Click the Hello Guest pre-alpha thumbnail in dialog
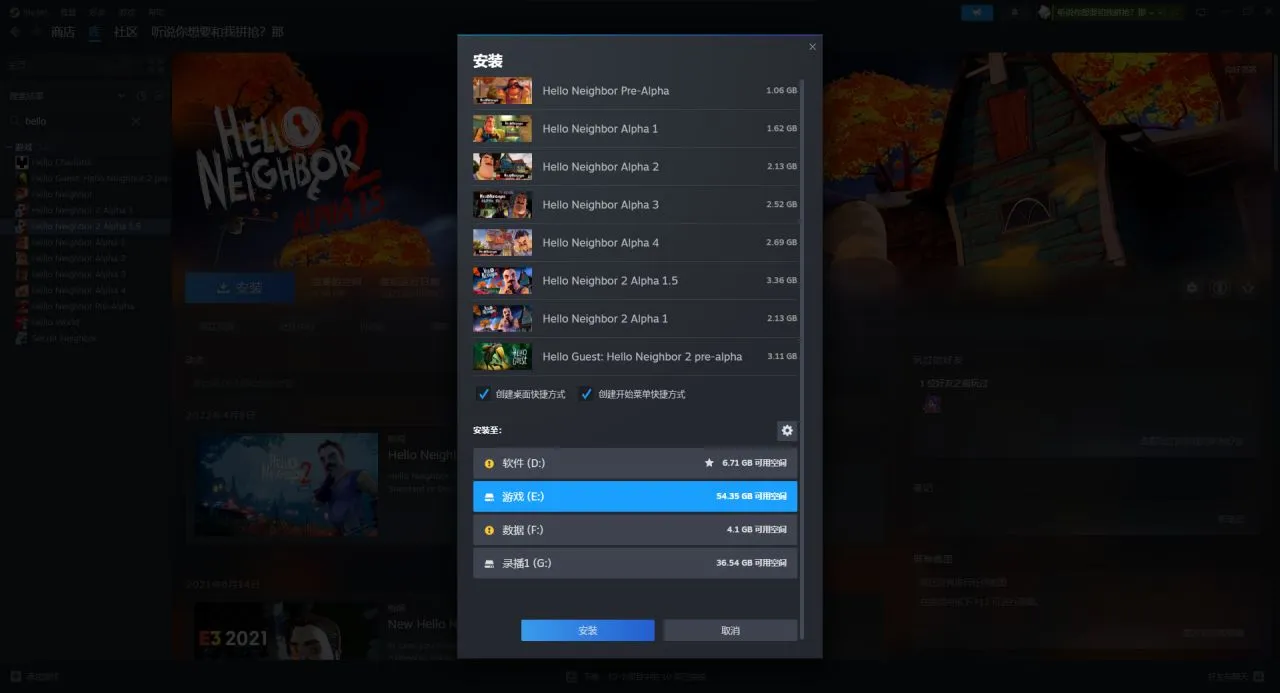Image resolution: width=1280 pixels, height=693 pixels. [502, 356]
